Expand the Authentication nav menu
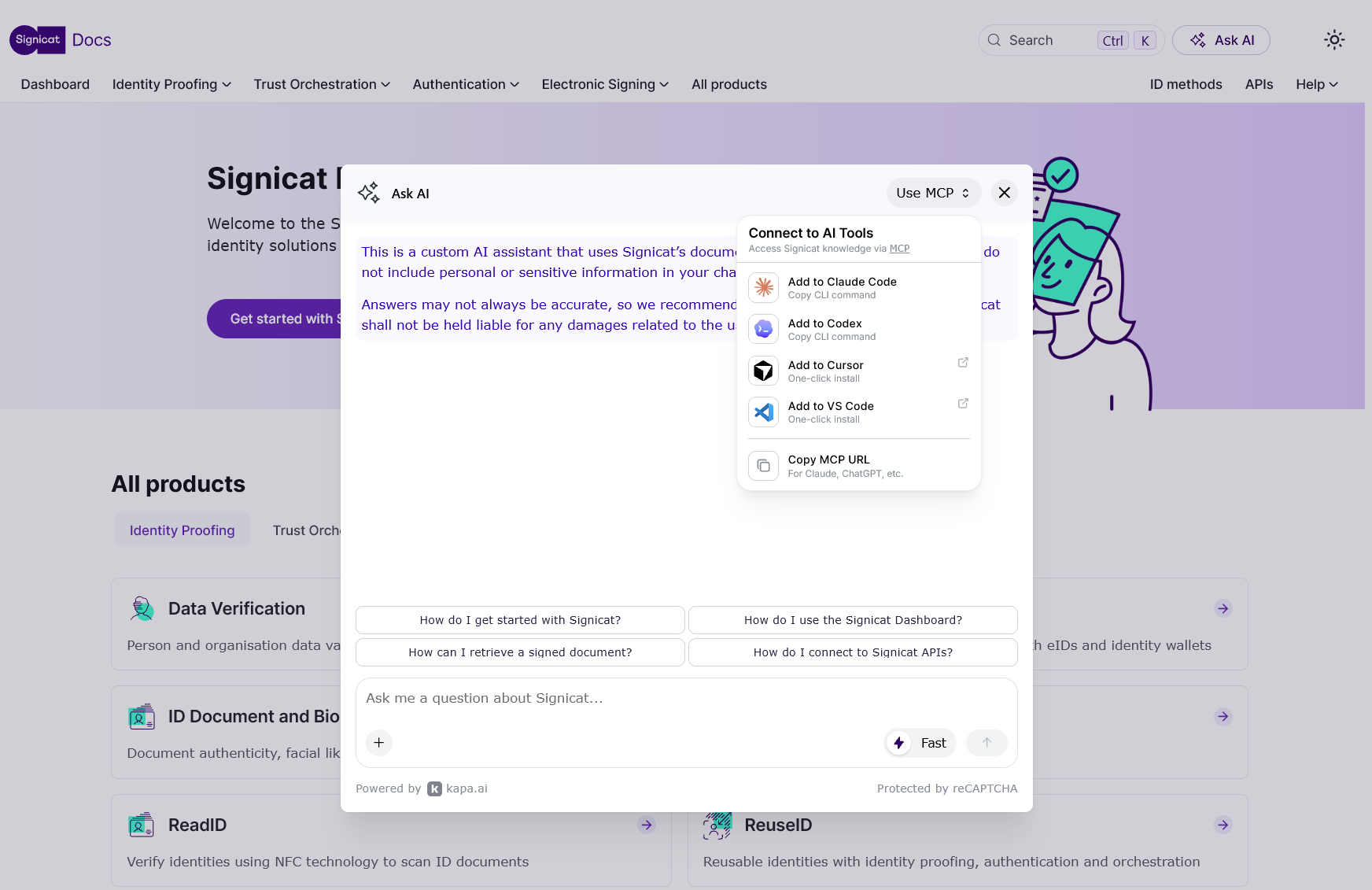This screenshot has width=1372, height=890. (466, 84)
